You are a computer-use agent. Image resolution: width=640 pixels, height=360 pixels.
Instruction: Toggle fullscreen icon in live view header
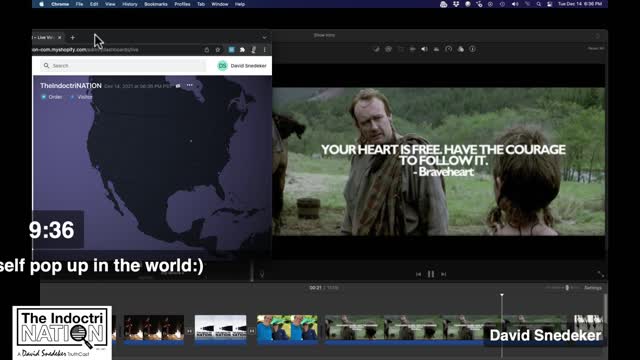point(178,86)
